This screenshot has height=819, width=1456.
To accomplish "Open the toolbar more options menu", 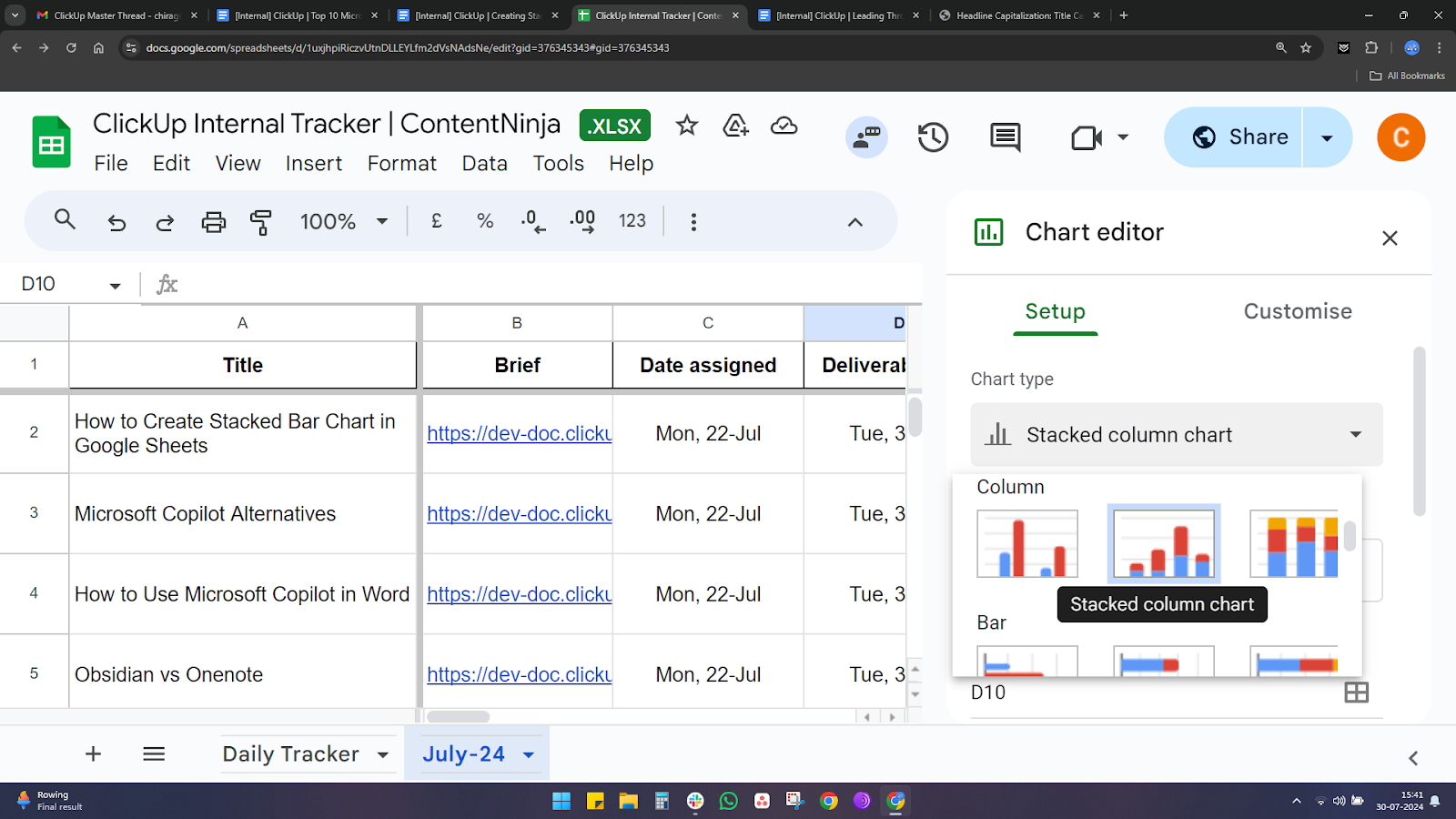I will 693,222.
